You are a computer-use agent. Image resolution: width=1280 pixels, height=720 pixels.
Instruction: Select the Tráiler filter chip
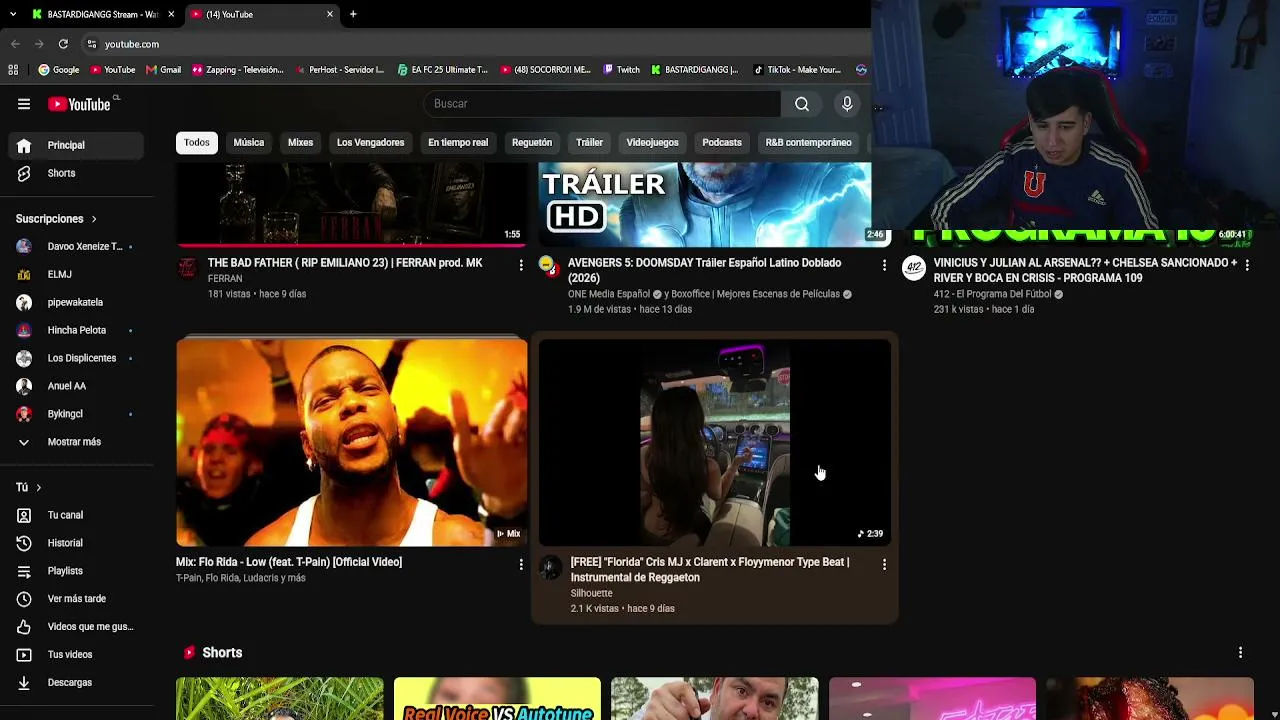coord(589,143)
